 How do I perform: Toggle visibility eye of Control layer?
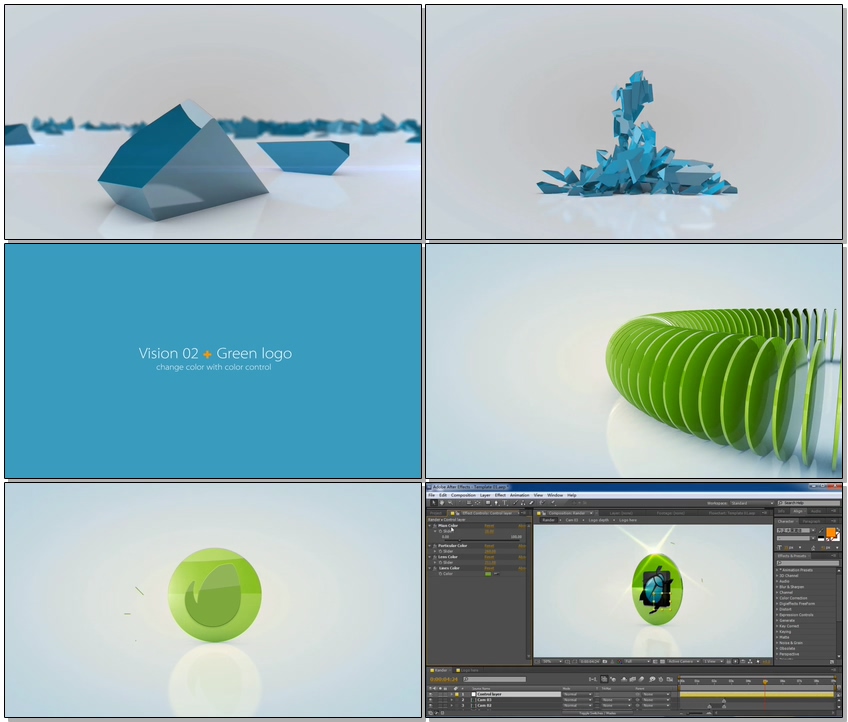(432, 694)
